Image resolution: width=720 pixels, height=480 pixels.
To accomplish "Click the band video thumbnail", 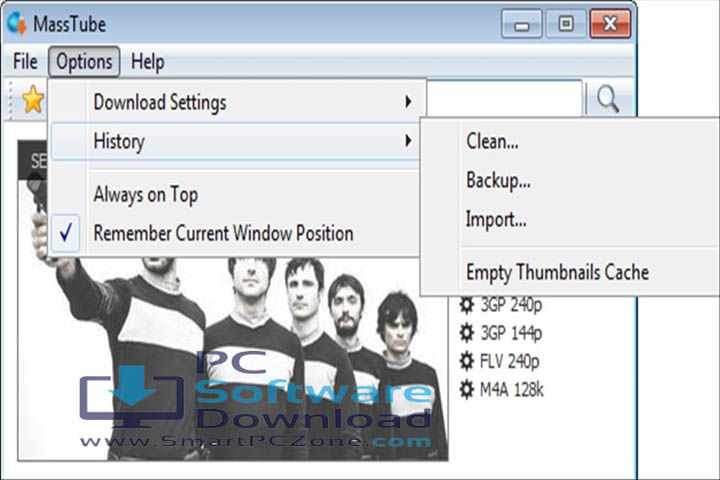I will [232, 358].
